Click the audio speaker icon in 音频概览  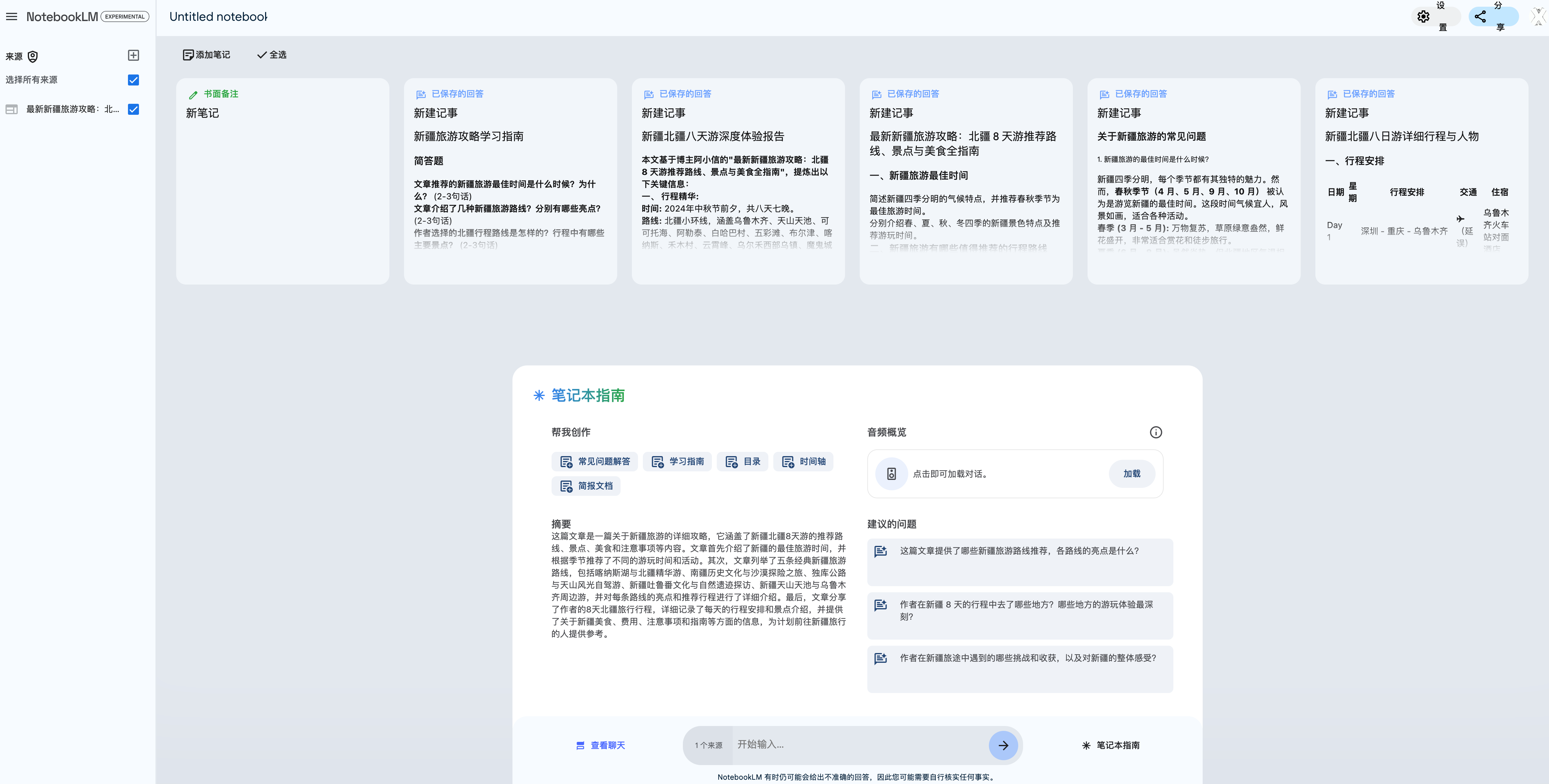[x=892, y=474]
